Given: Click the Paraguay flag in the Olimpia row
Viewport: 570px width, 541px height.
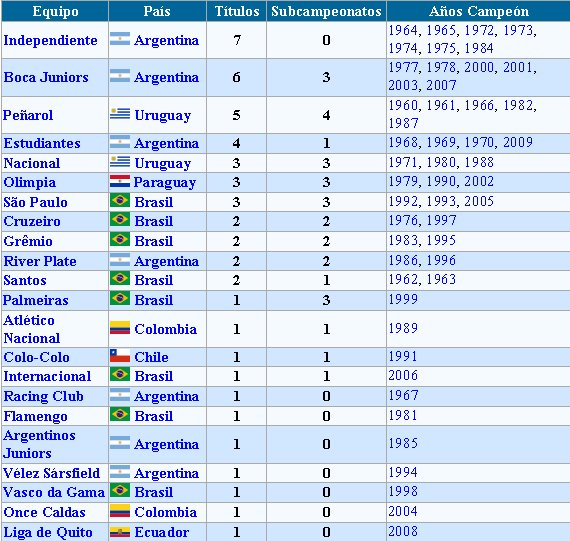Looking at the screenshot, I should (120, 181).
